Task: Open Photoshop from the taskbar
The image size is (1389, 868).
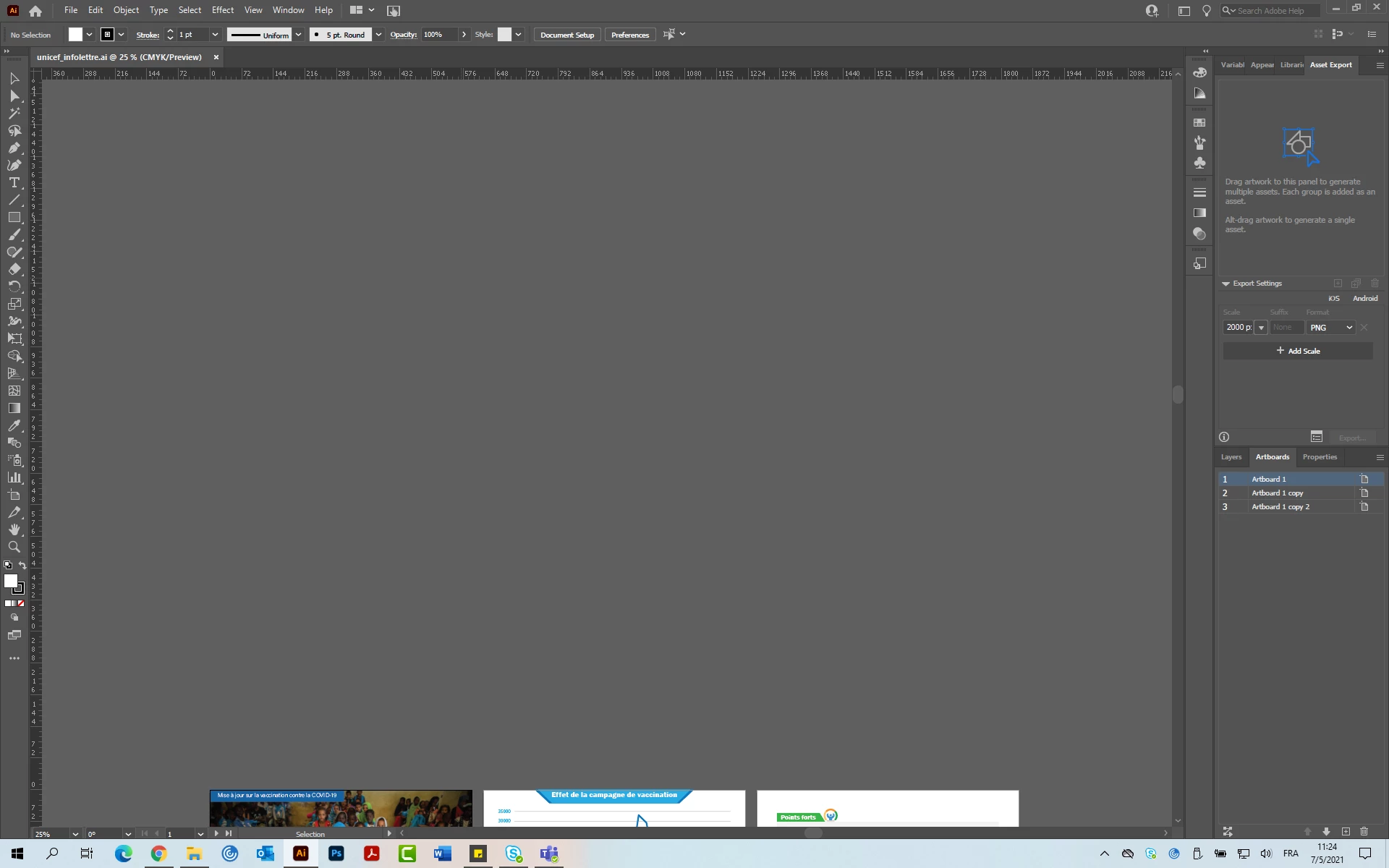Action: point(336,854)
